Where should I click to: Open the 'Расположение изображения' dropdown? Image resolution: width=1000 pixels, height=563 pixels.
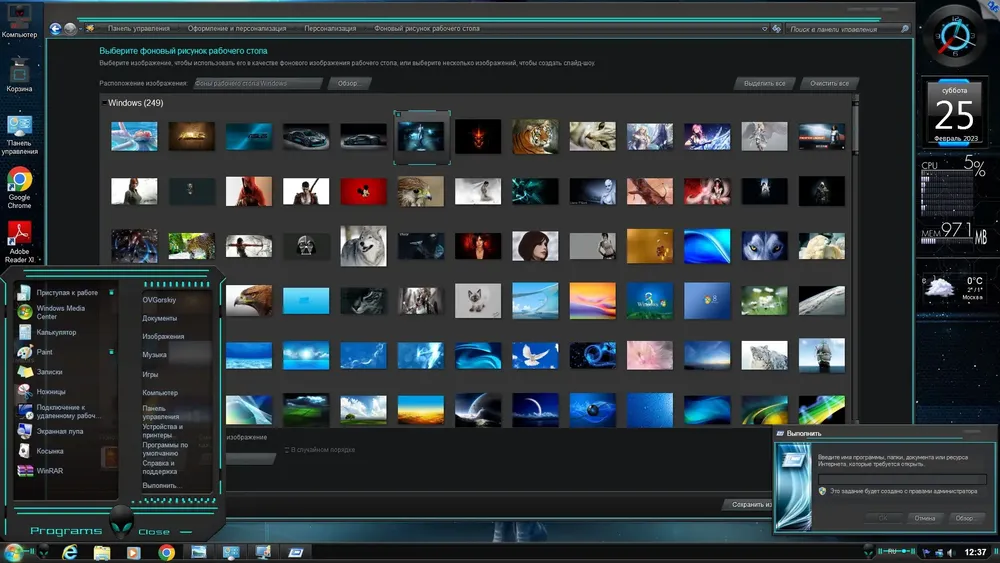[258, 84]
